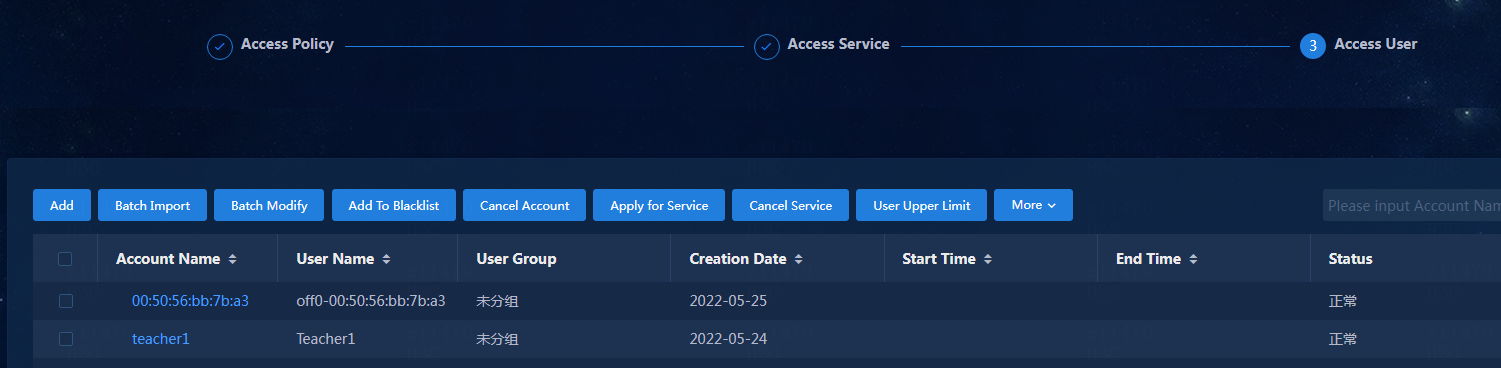Viewport: 1501px width, 368px height.
Task: Click the Access Service checkmark step icon
Action: (767, 47)
